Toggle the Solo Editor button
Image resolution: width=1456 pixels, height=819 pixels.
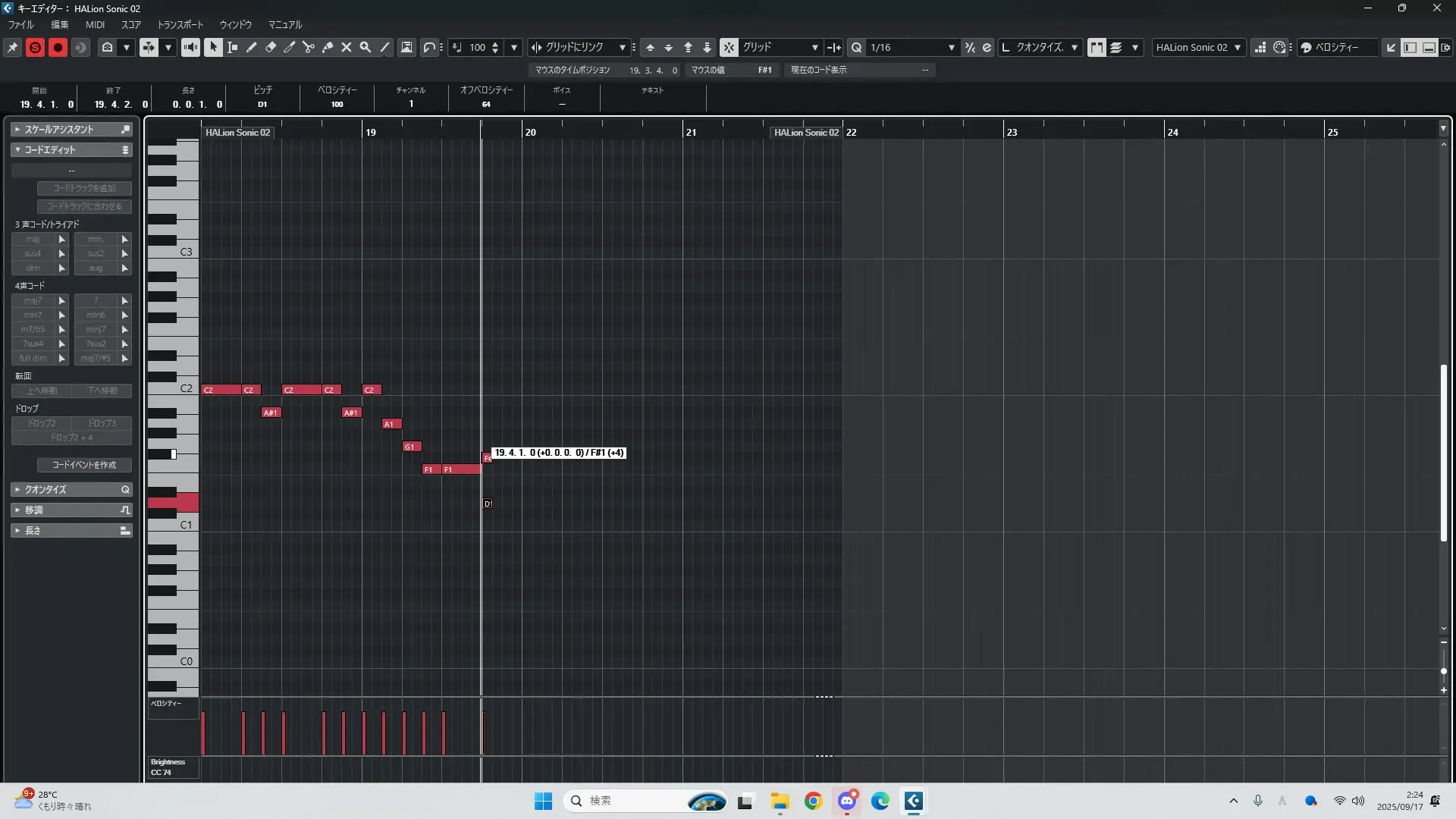[35, 47]
